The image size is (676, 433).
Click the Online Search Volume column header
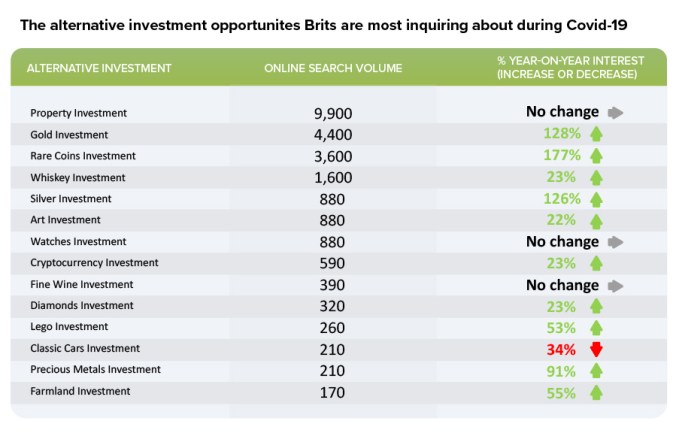coord(333,68)
